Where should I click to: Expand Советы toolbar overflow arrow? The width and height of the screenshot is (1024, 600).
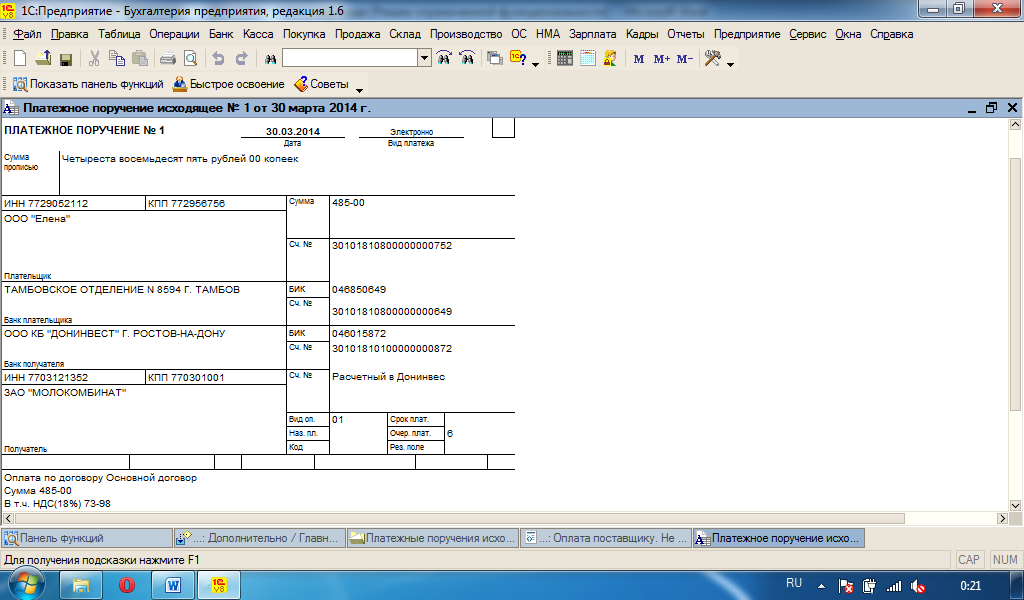(359, 89)
